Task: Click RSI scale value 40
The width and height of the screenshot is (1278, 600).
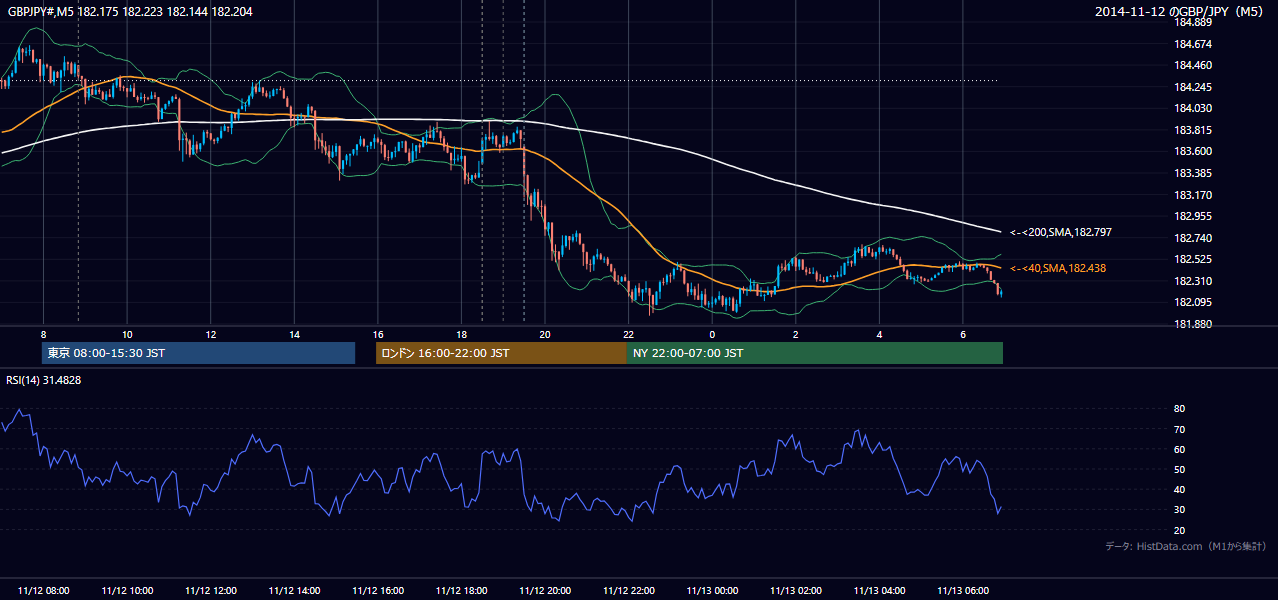Action: point(1180,489)
